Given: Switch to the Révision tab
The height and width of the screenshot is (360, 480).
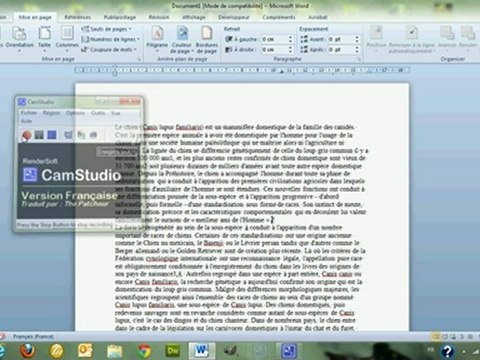Looking at the screenshot, I should click(159, 17).
